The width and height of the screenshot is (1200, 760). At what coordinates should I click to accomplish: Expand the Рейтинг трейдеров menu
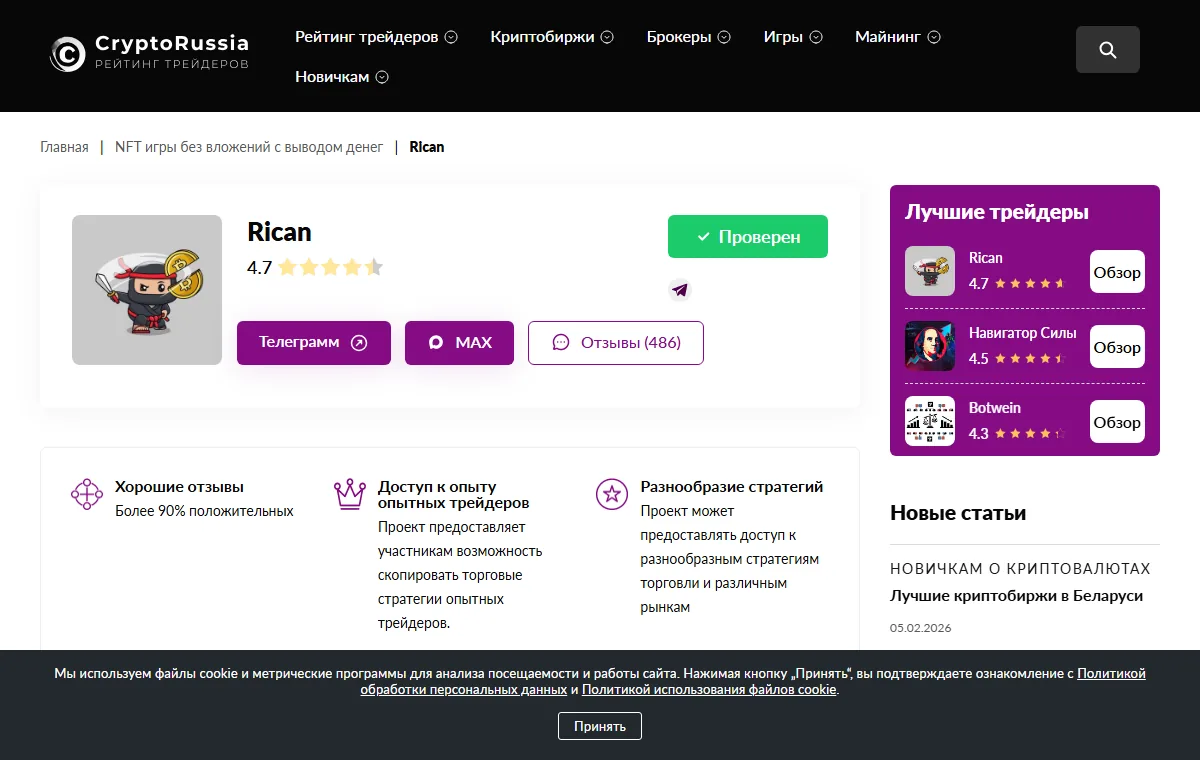pos(376,37)
